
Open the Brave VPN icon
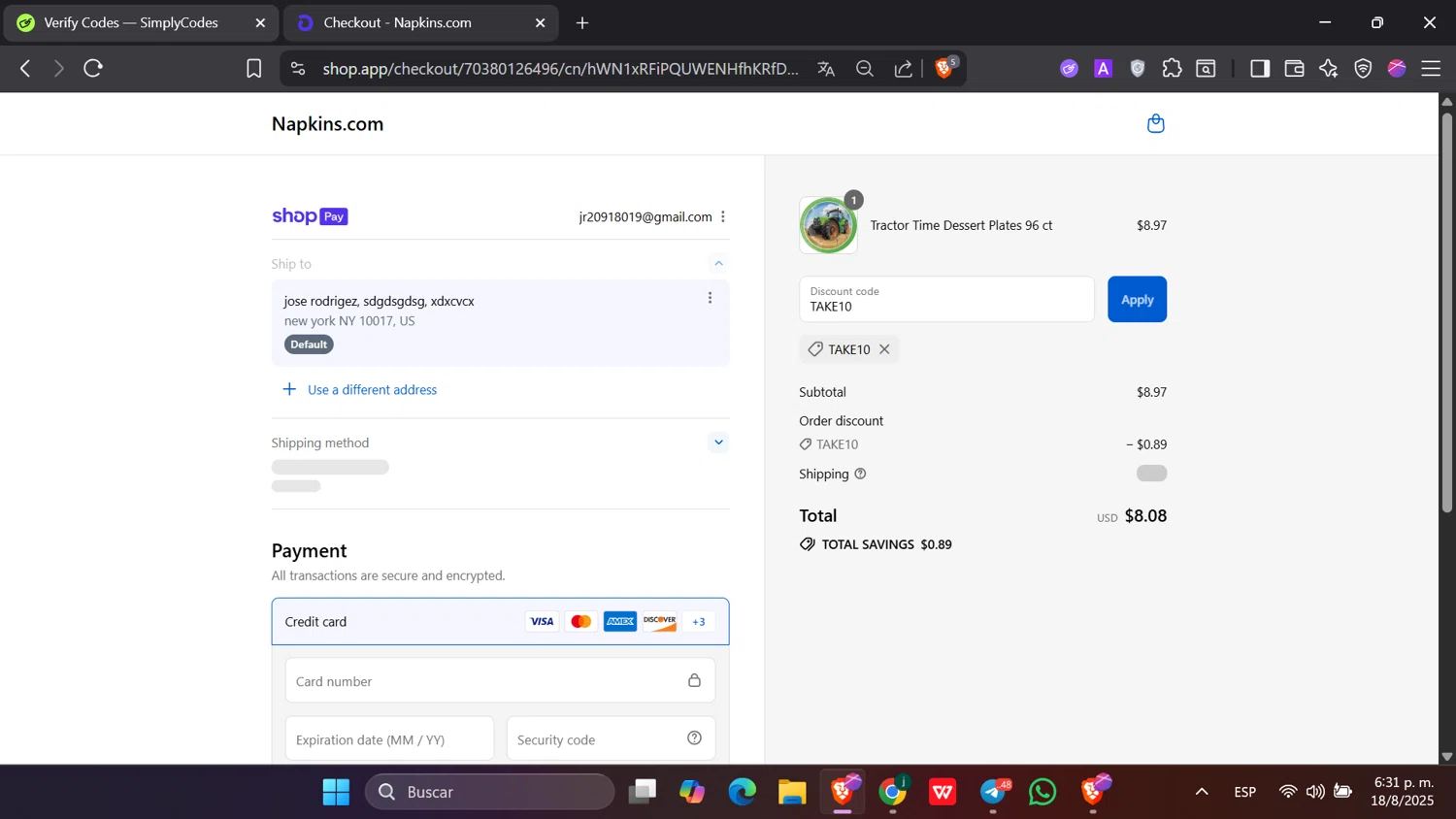[1363, 68]
